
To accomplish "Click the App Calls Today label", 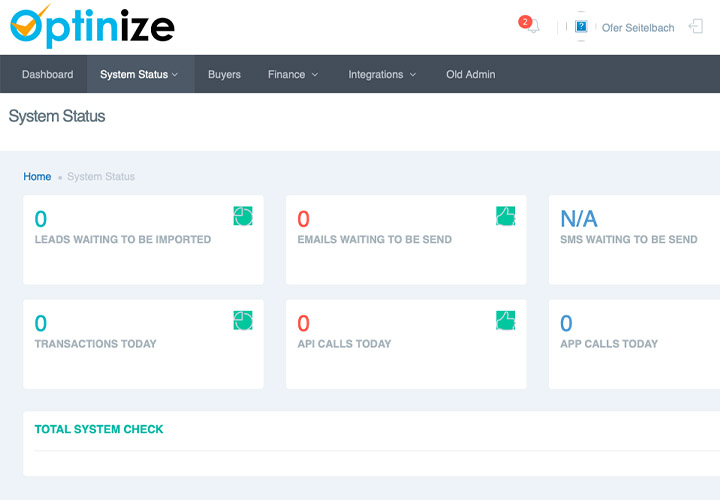I will pos(609,344).
